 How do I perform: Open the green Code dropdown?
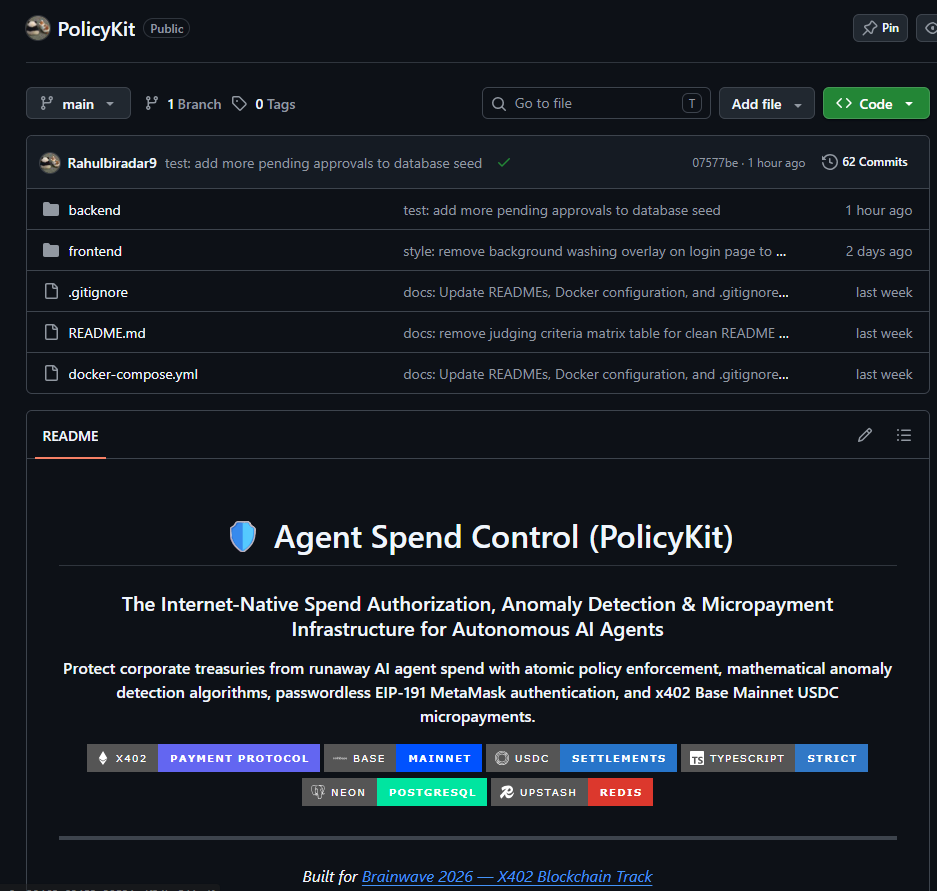pos(876,103)
